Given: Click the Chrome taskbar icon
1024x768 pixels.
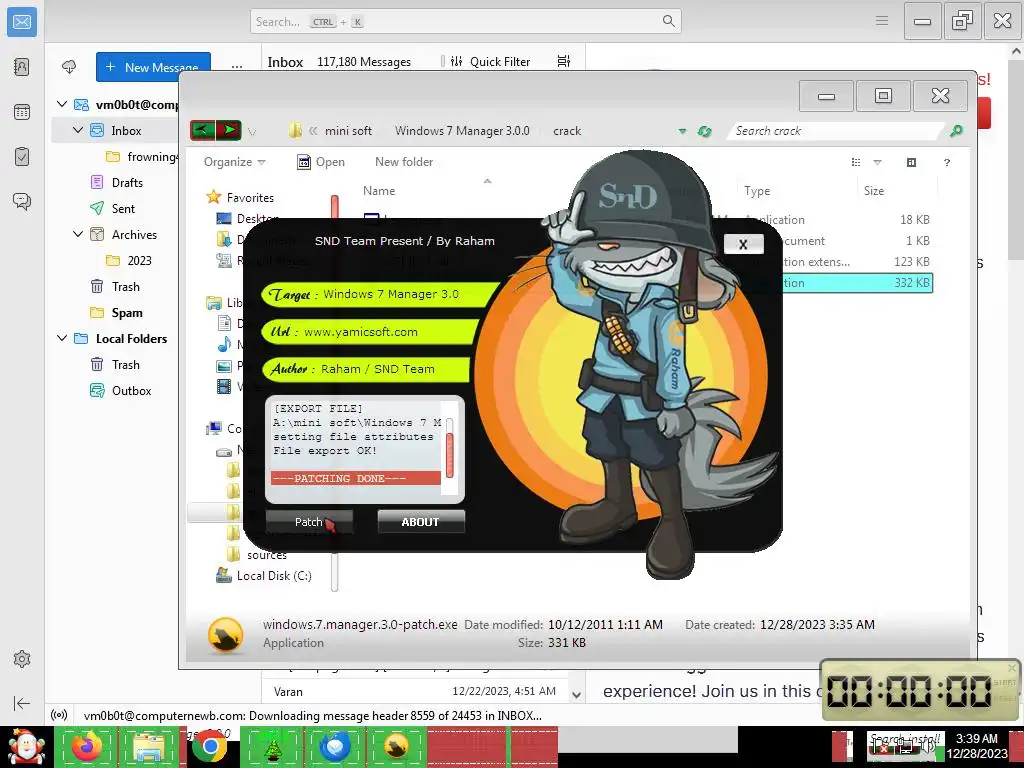Looking at the screenshot, I should click(x=210, y=746).
